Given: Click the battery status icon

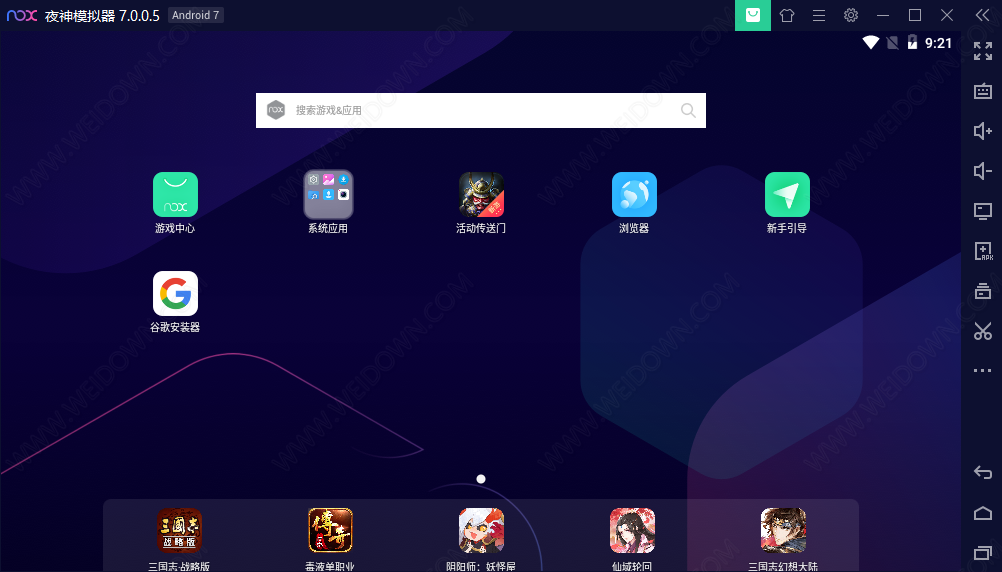Looking at the screenshot, I should click(913, 43).
